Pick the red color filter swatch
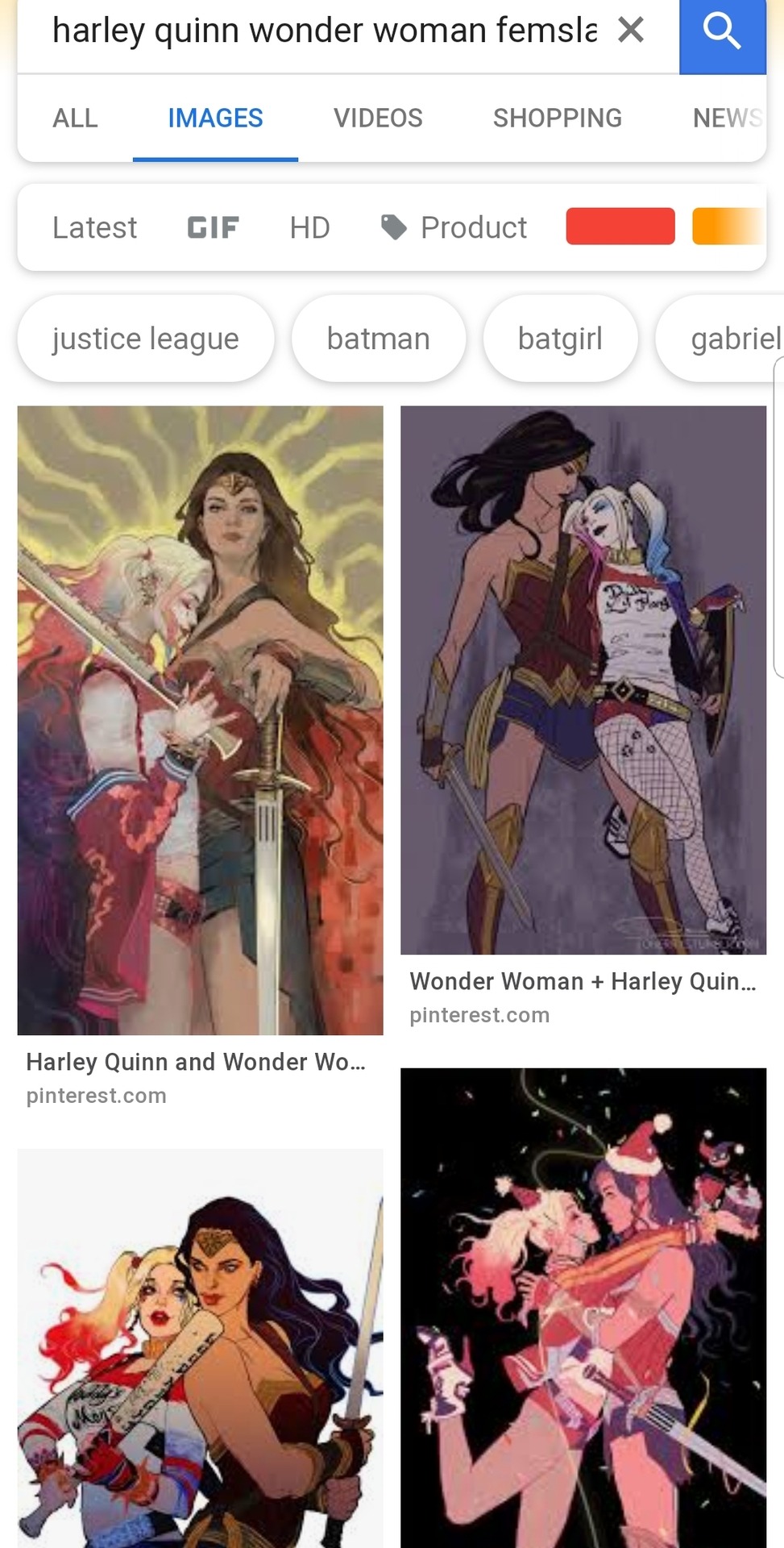 pyautogui.click(x=620, y=226)
